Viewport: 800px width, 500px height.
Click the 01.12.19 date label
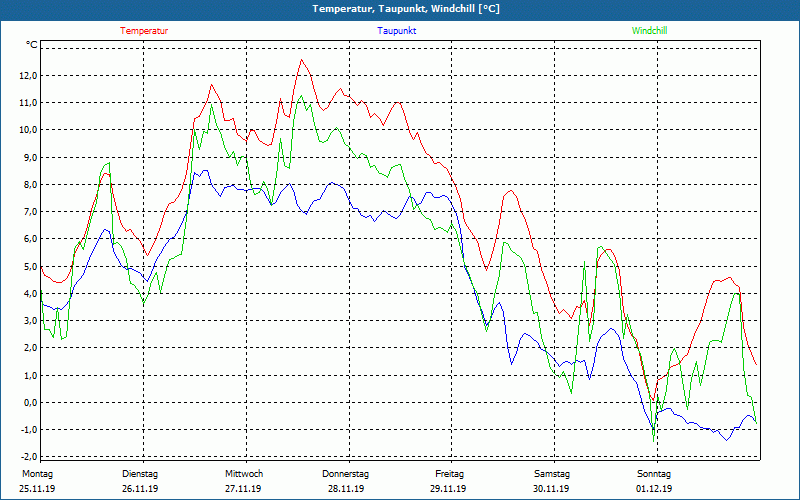654,489
